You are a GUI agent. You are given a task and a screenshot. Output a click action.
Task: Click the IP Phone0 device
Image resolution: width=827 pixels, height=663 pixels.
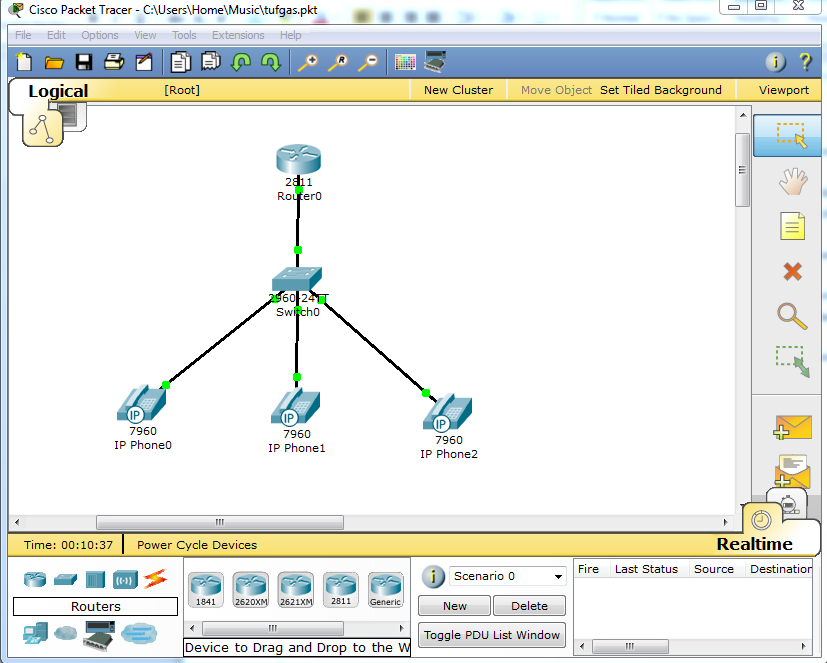click(141, 403)
